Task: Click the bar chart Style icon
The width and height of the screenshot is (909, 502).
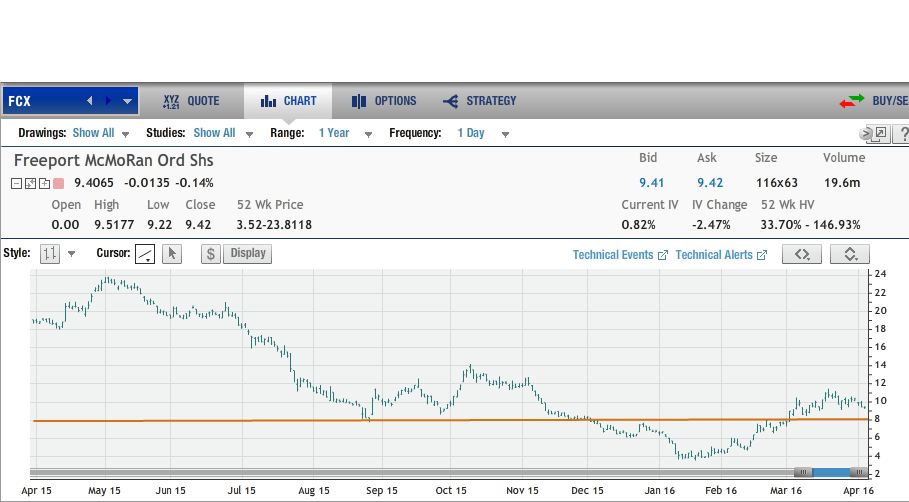Action: point(49,253)
